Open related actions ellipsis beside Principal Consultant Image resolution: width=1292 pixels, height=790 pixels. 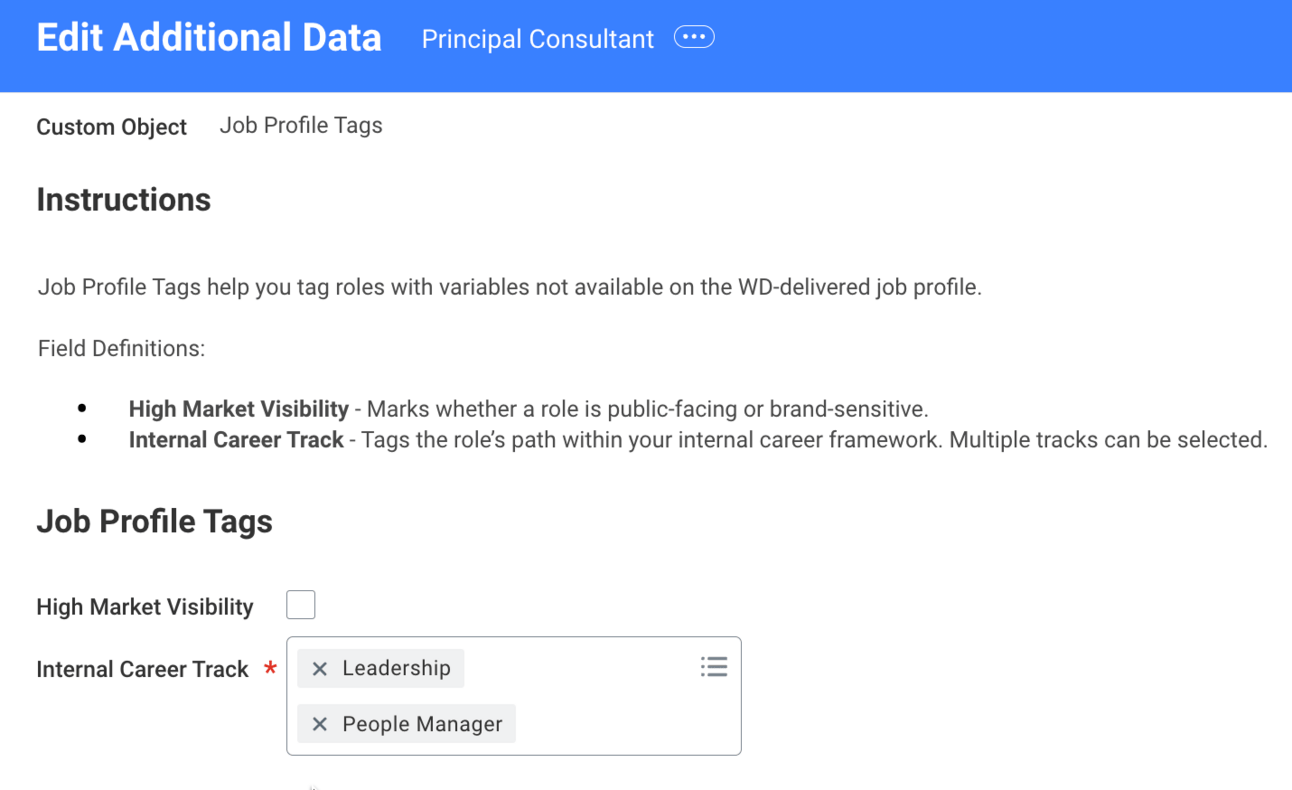pos(694,38)
